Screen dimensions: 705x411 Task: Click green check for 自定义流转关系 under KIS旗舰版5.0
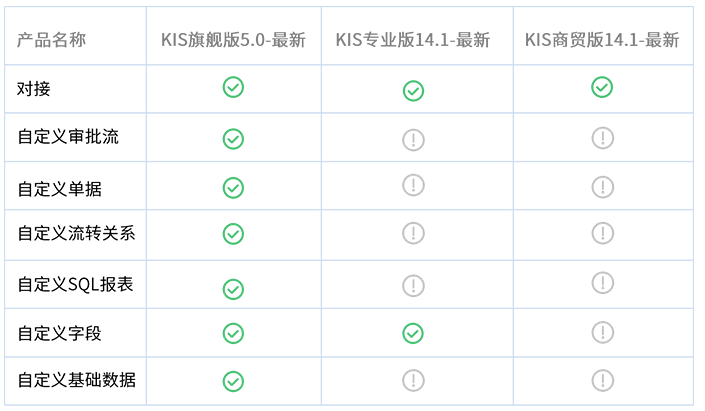(233, 234)
